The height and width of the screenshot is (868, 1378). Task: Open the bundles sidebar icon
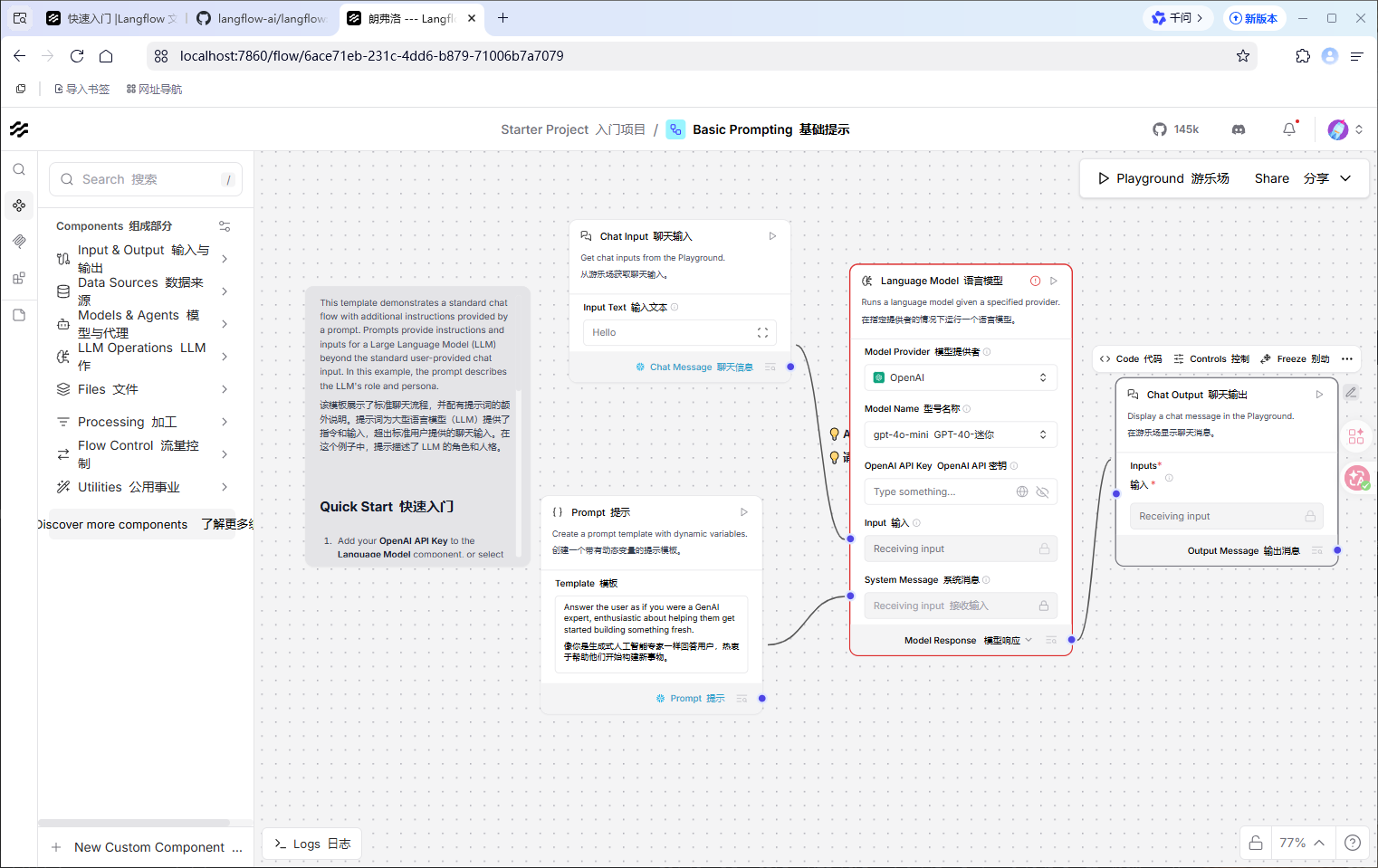pos(19,278)
